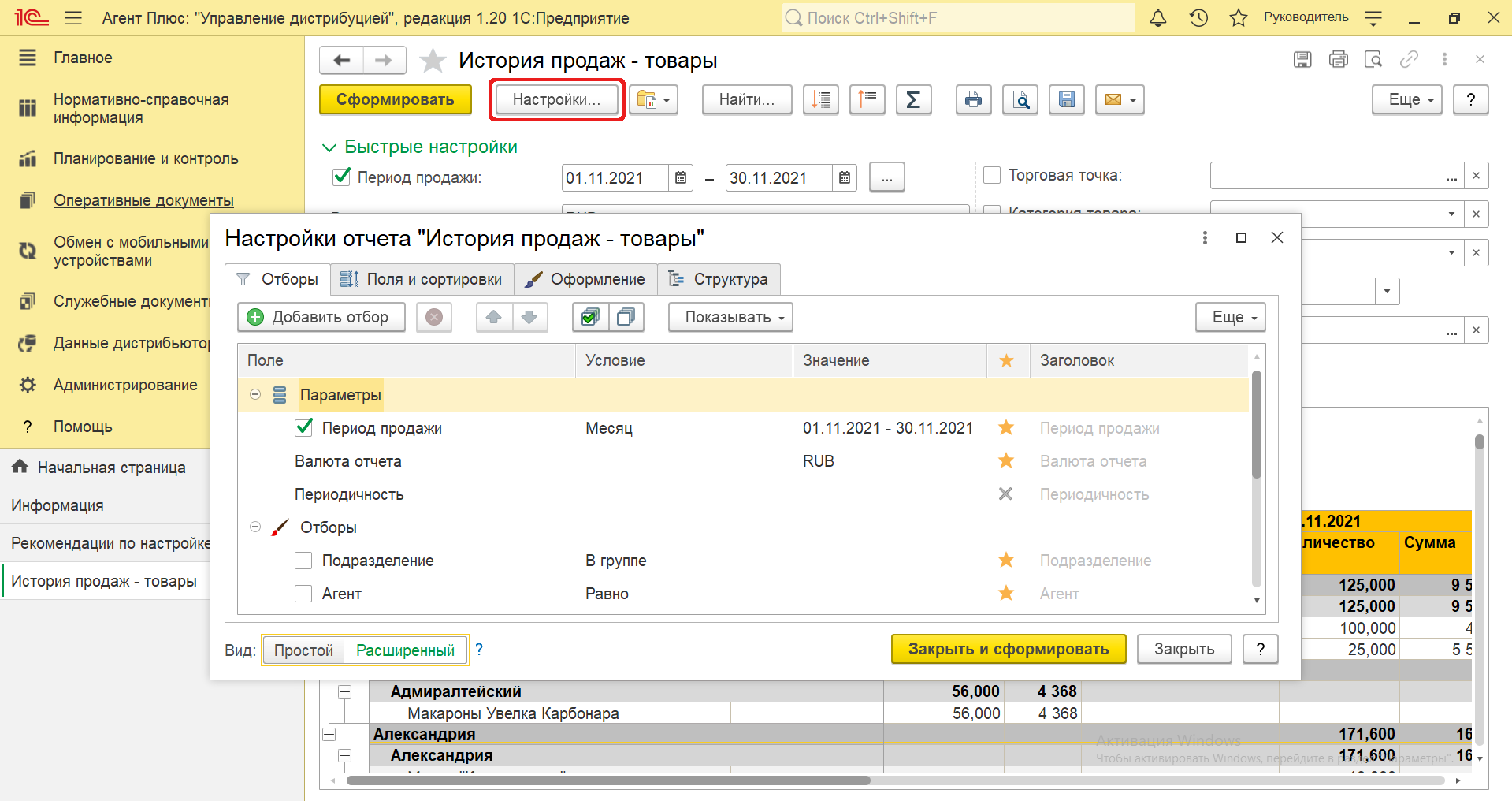This screenshot has width=1512, height=801.
Task: Open main toolbar Еще dropdown
Action: click(x=1406, y=99)
